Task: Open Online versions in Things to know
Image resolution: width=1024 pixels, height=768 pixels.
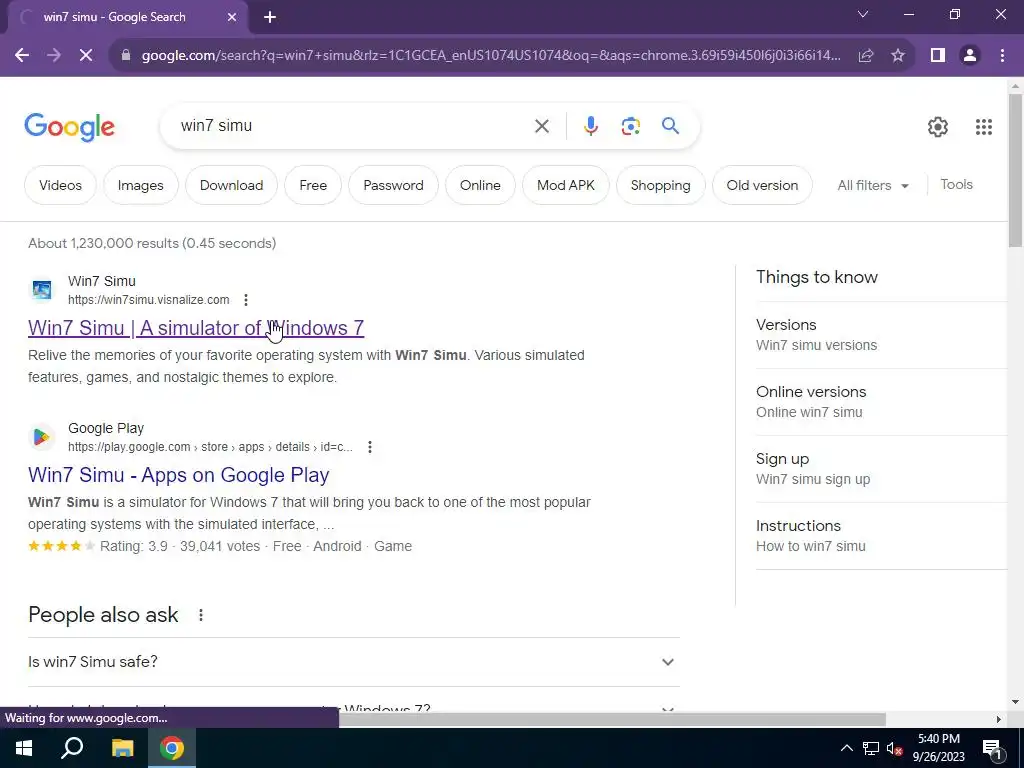Action: [882, 402]
